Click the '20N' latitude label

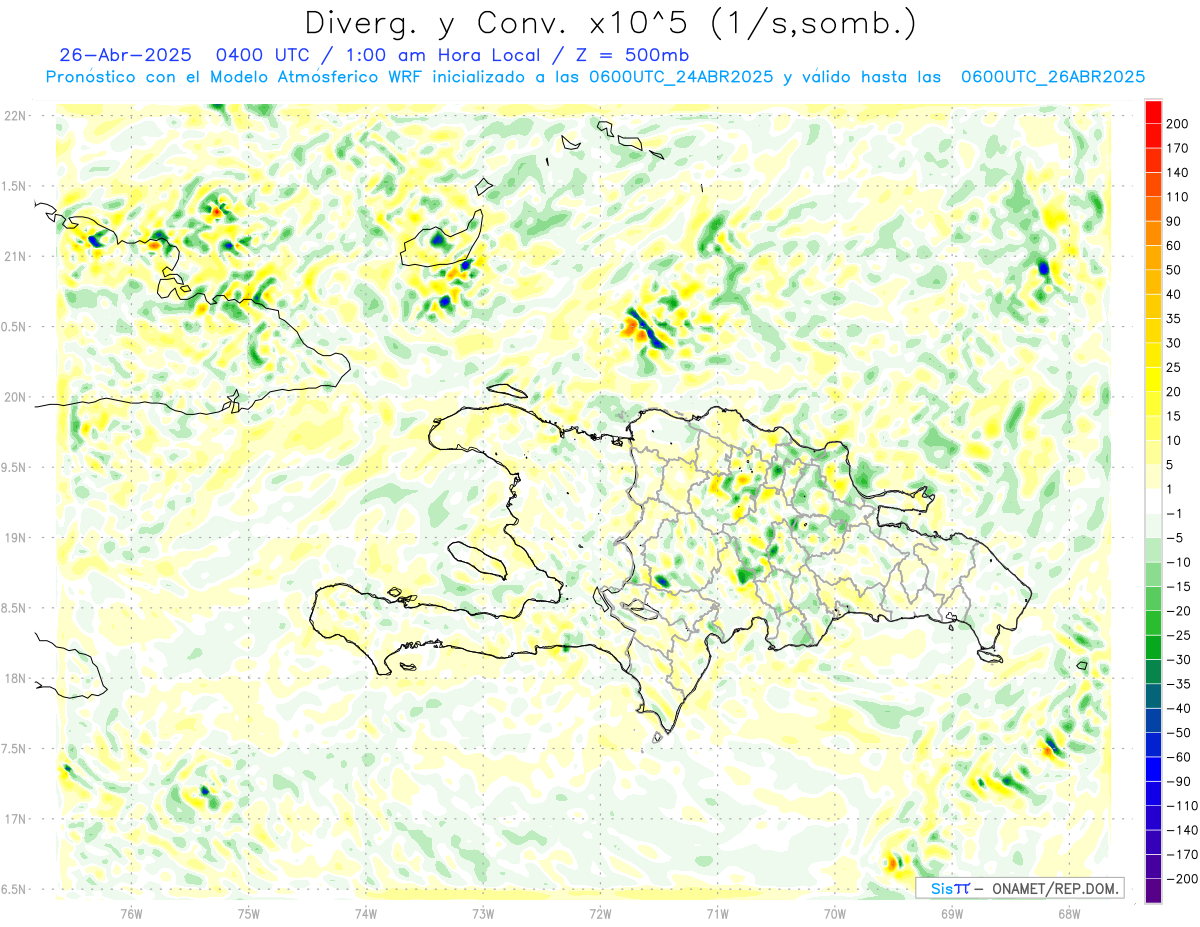(x=16, y=397)
